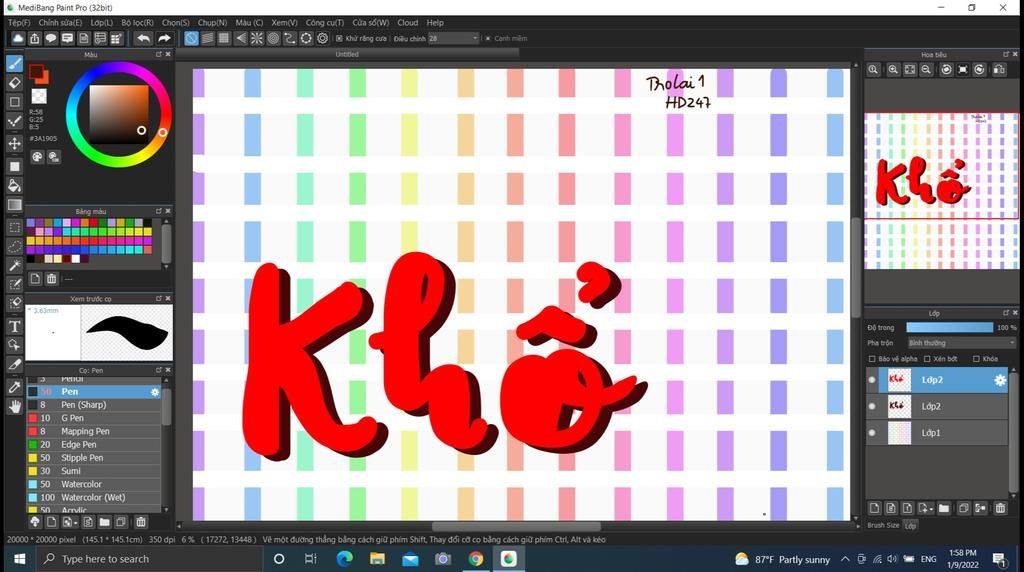The height and width of the screenshot is (572, 1024).
Task: Delete brush using trash icon in brush panel
Action: 140,522
